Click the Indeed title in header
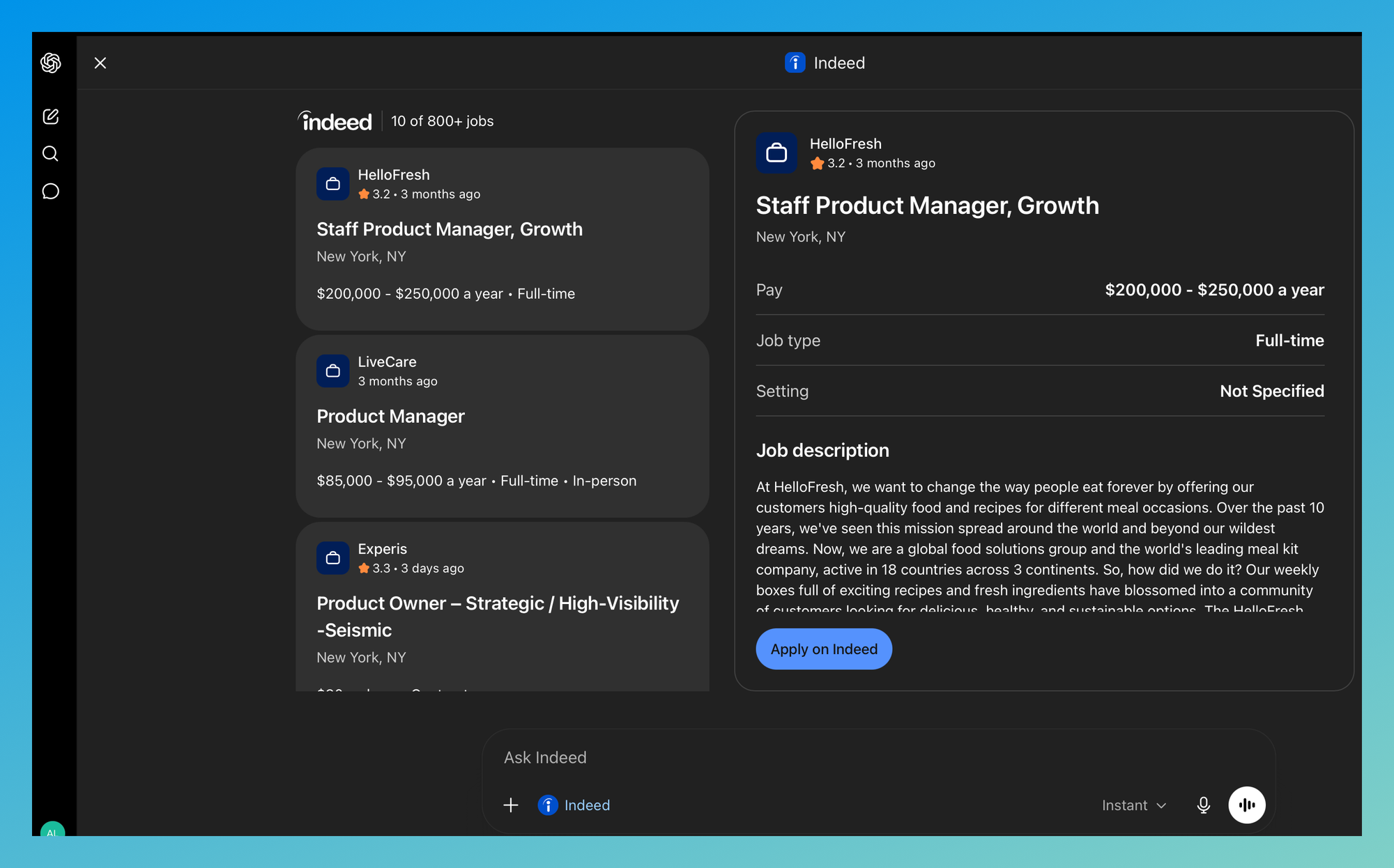Image resolution: width=1394 pixels, height=868 pixels. (x=839, y=63)
